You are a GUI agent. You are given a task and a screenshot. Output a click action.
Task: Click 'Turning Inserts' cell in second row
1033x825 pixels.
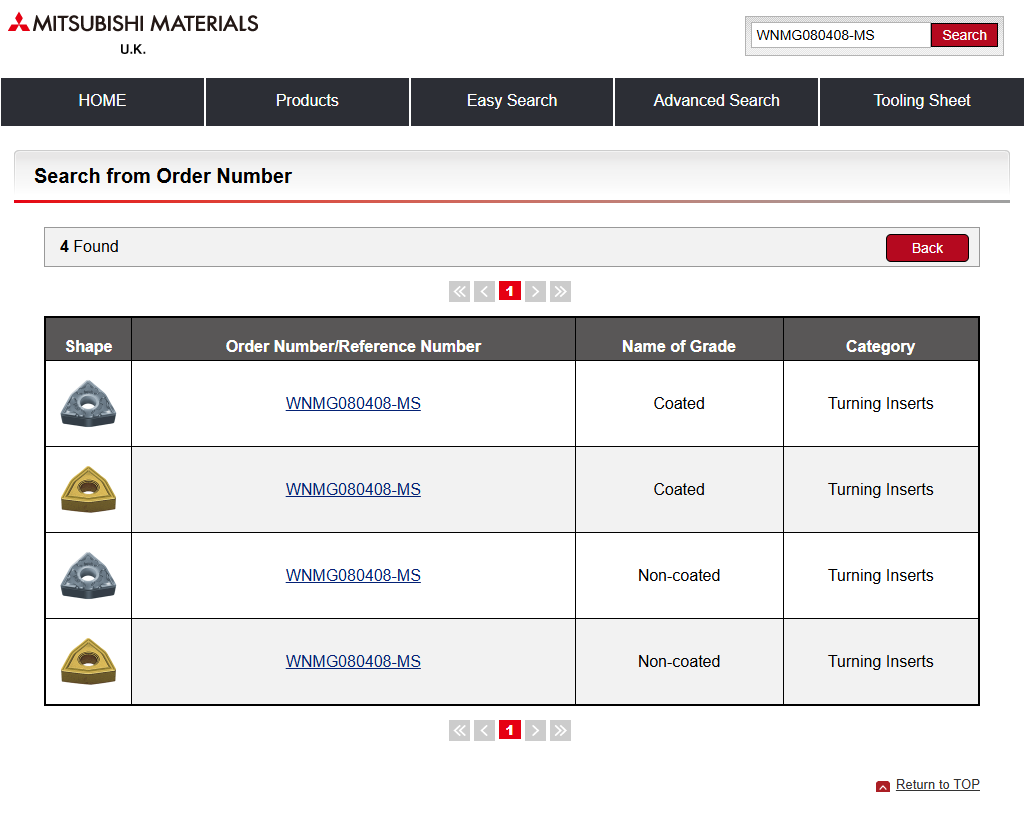pyautogui.click(x=881, y=490)
